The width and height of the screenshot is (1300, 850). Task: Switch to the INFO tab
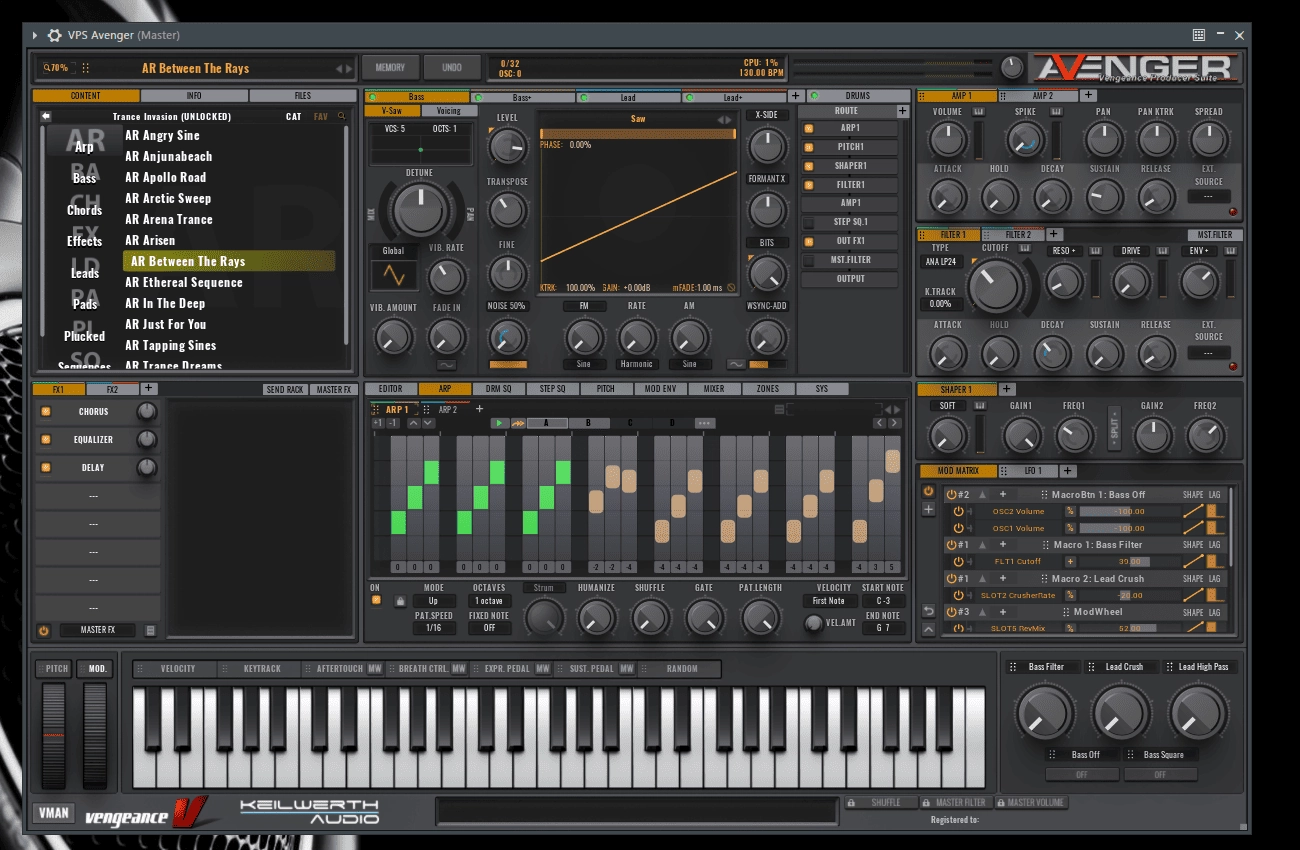coord(194,96)
